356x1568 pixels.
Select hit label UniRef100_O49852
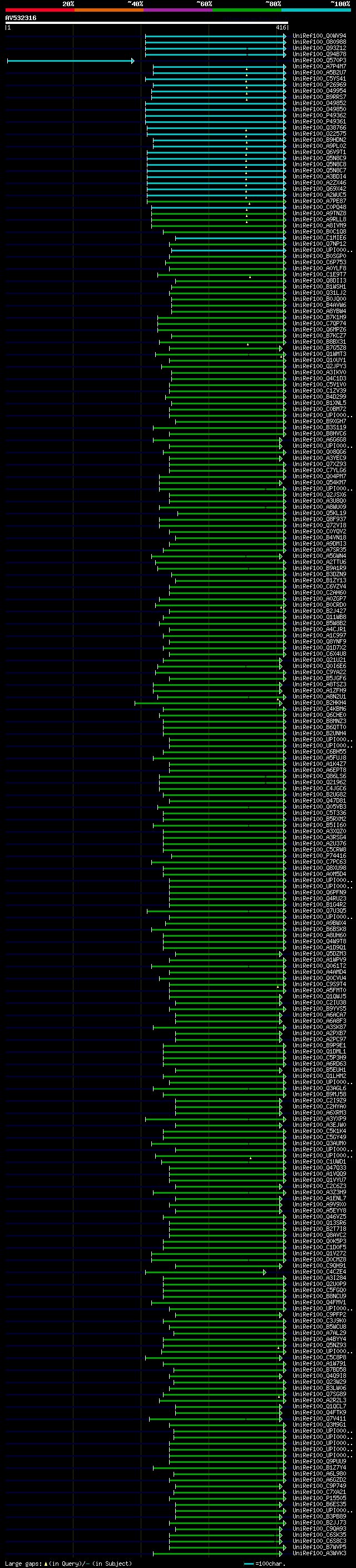pyautogui.click(x=319, y=103)
